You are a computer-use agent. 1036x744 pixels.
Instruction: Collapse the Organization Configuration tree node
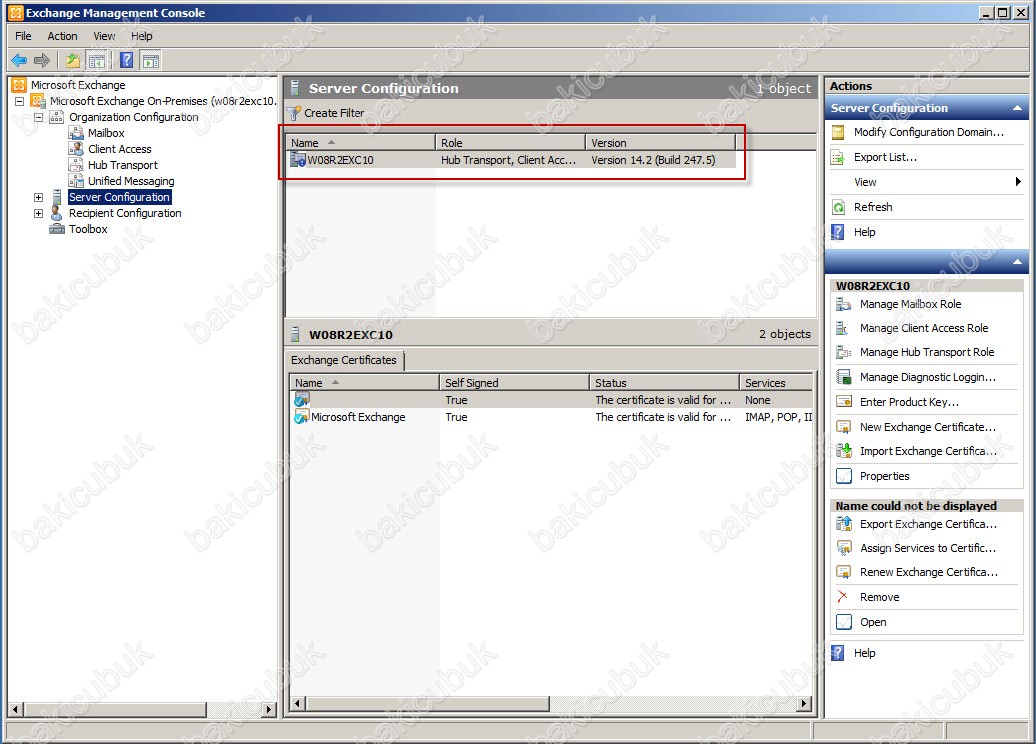click(x=38, y=117)
